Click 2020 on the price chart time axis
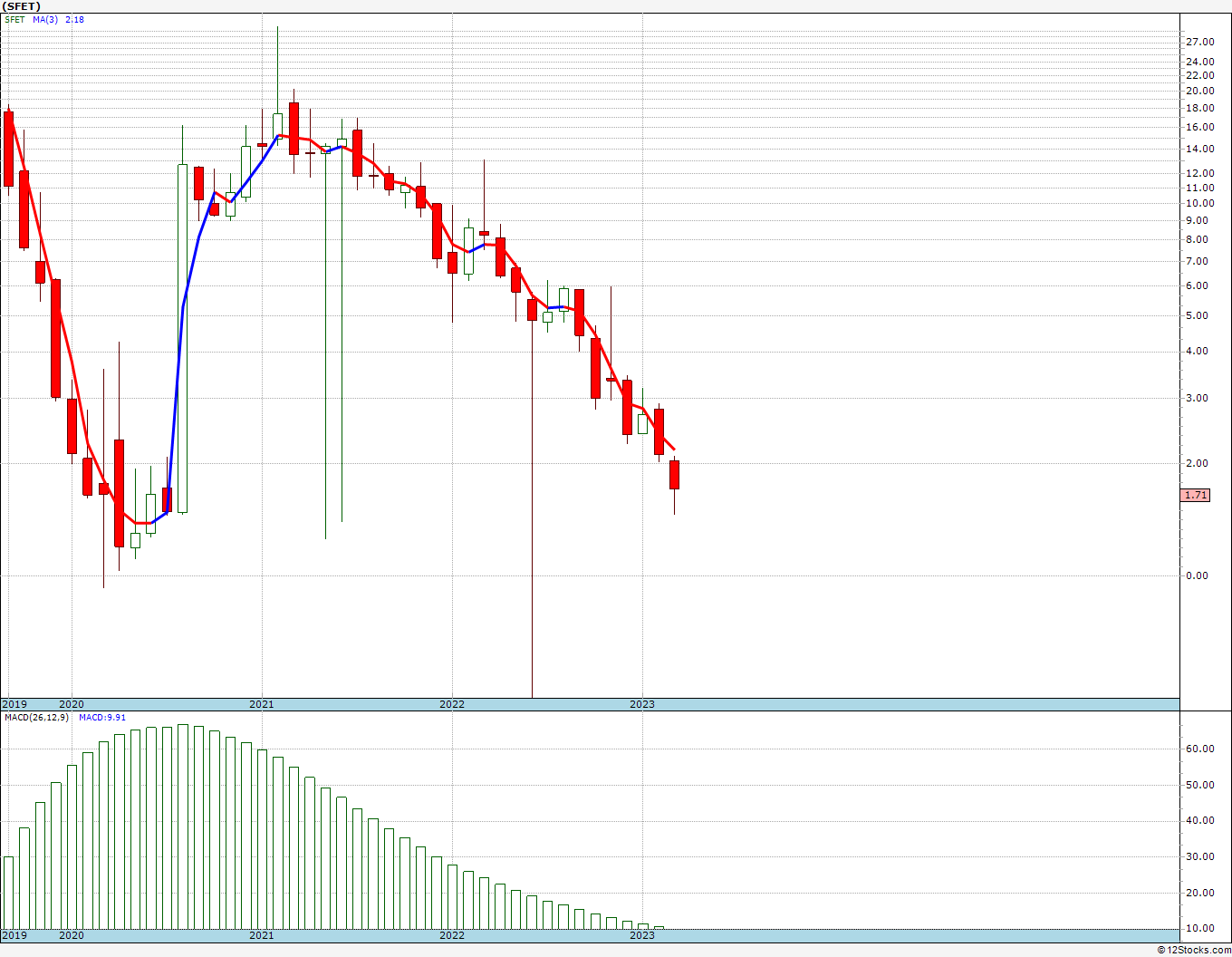Image resolution: width=1232 pixels, height=957 pixels. click(71, 704)
